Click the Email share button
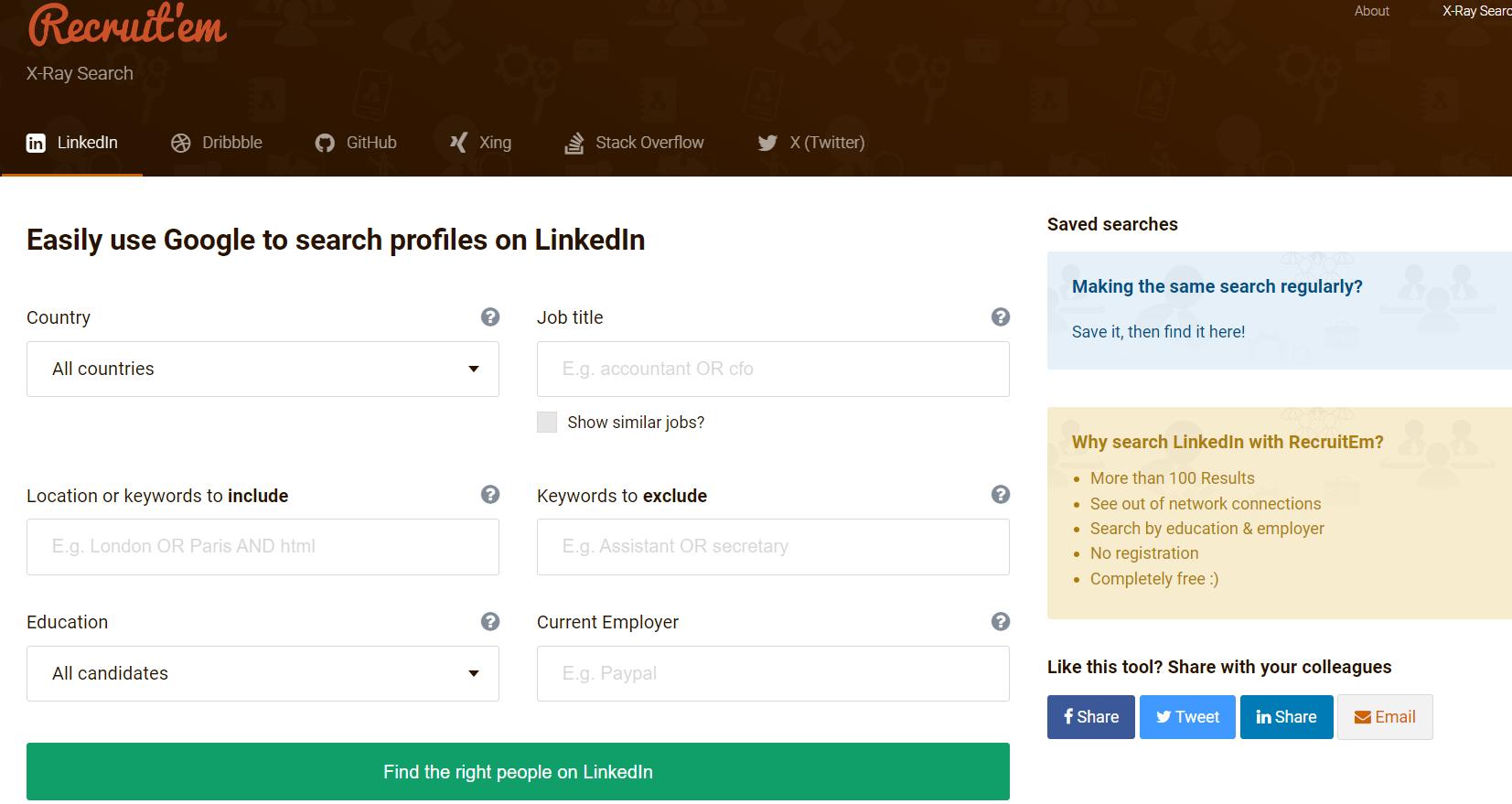 1385,717
